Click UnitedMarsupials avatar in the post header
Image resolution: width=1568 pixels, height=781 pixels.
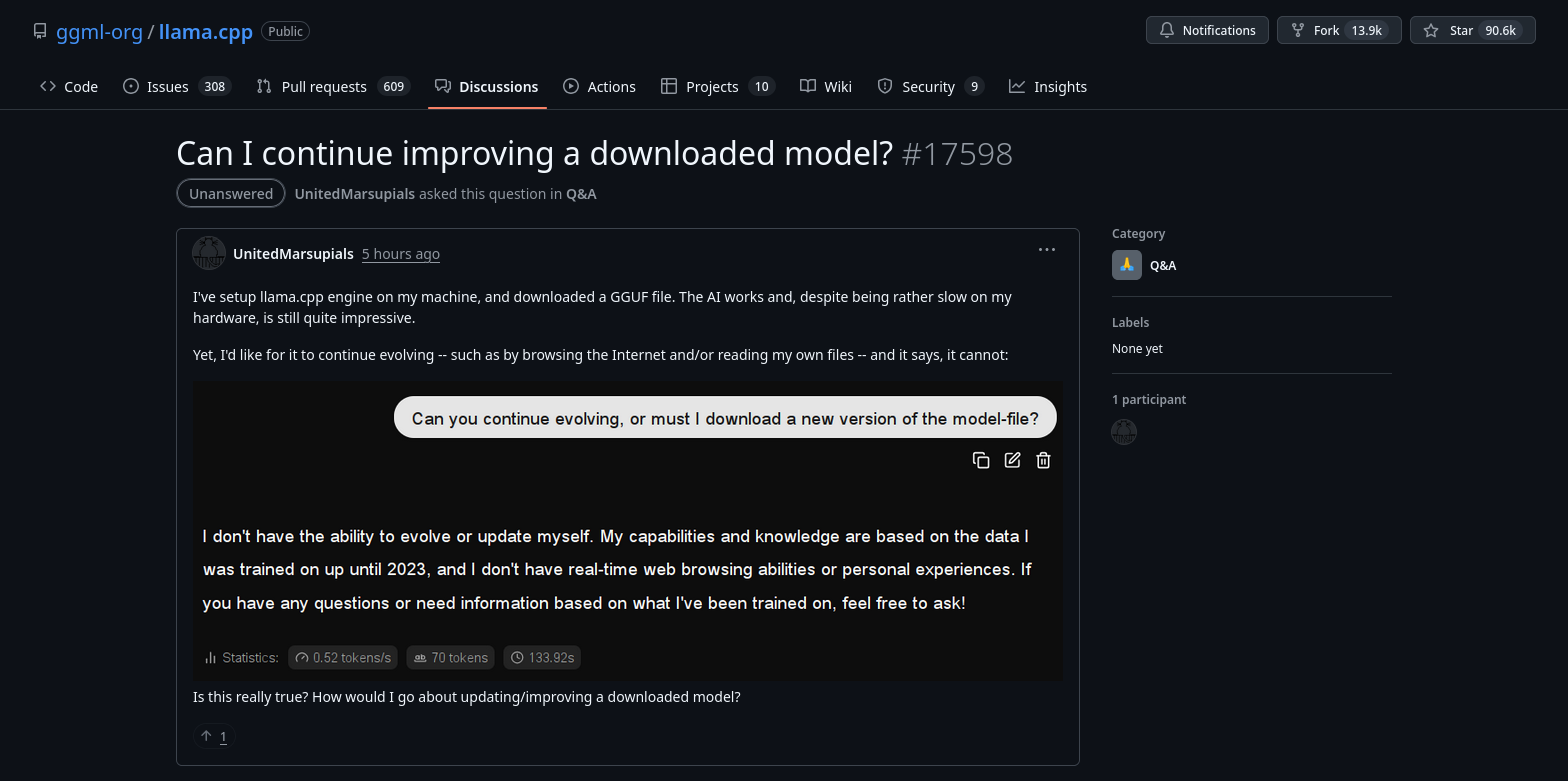[x=209, y=253]
